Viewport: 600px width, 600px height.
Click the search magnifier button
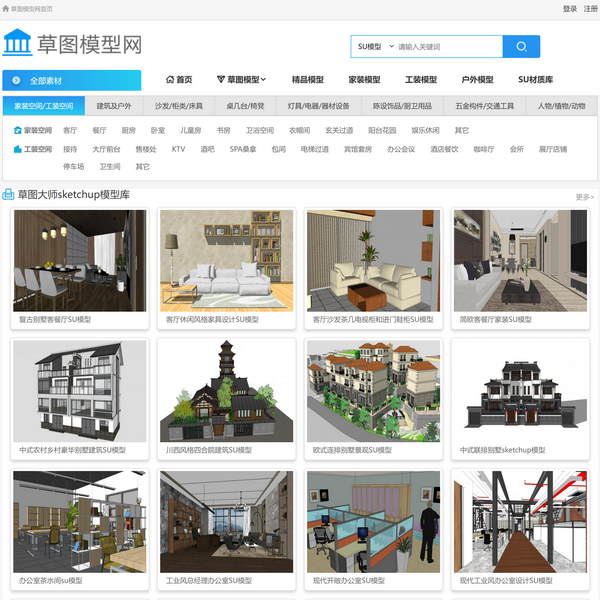pyautogui.click(x=521, y=46)
